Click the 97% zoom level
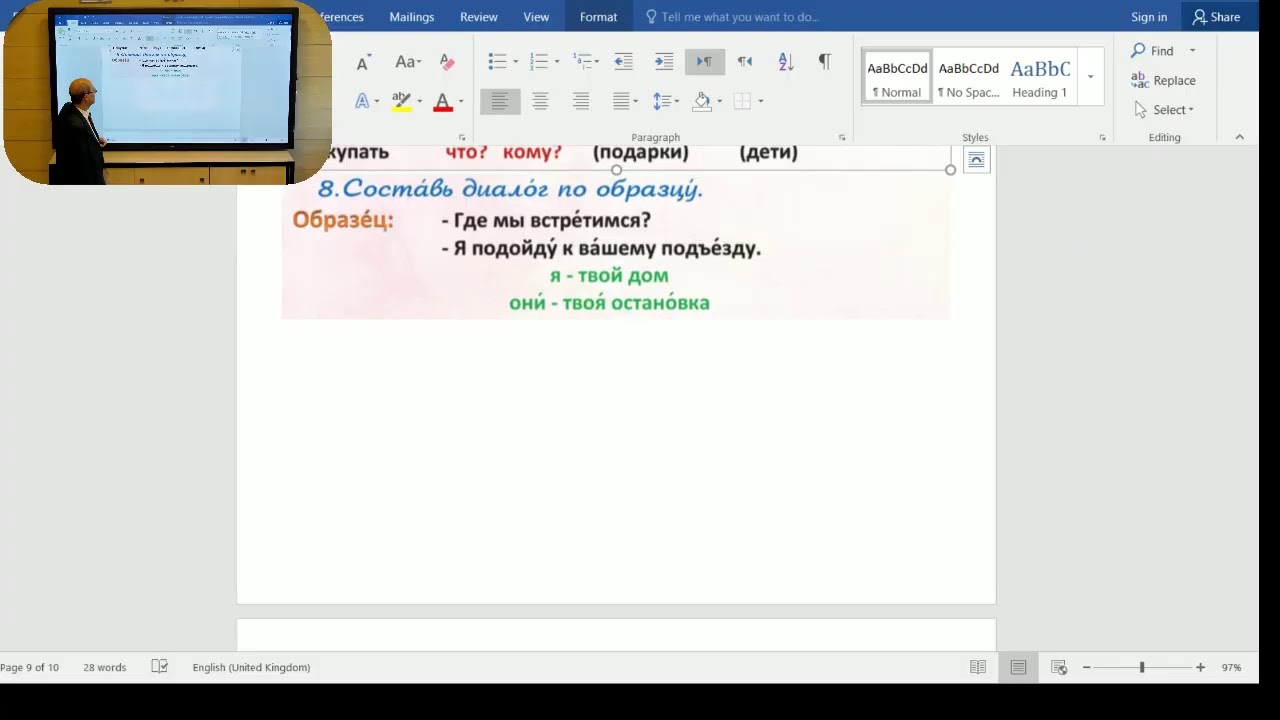This screenshot has height=720, width=1280. (x=1231, y=667)
